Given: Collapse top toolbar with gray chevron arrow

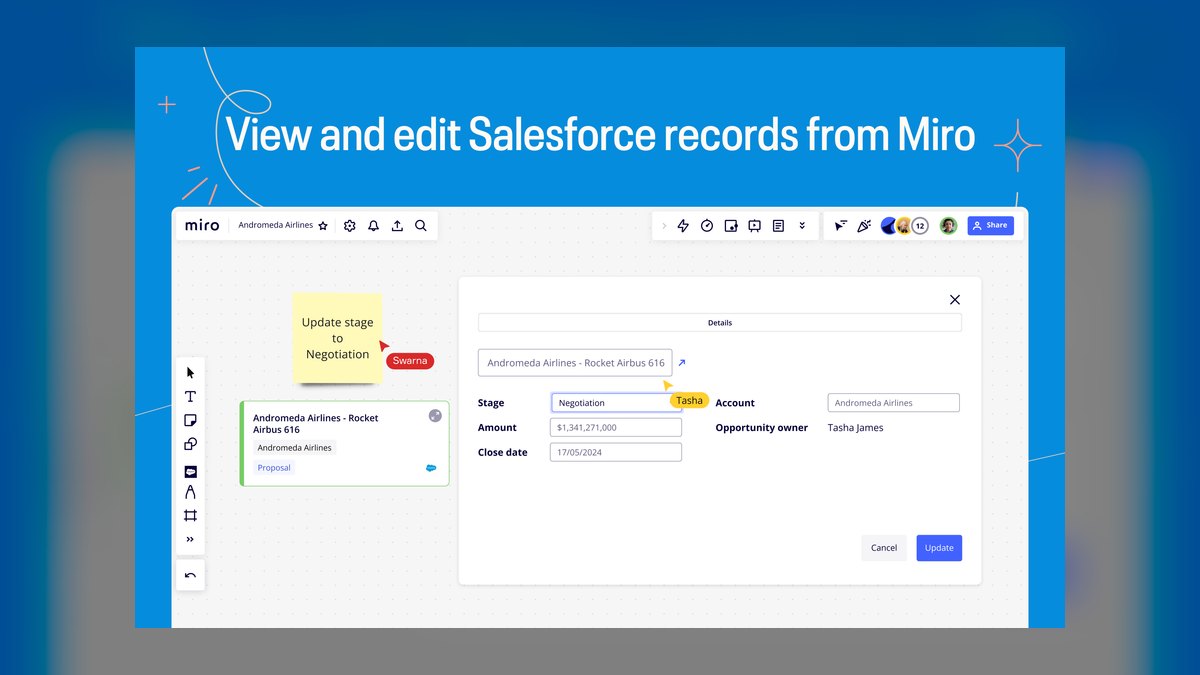Looking at the screenshot, I should pyautogui.click(x=663, y=226).
